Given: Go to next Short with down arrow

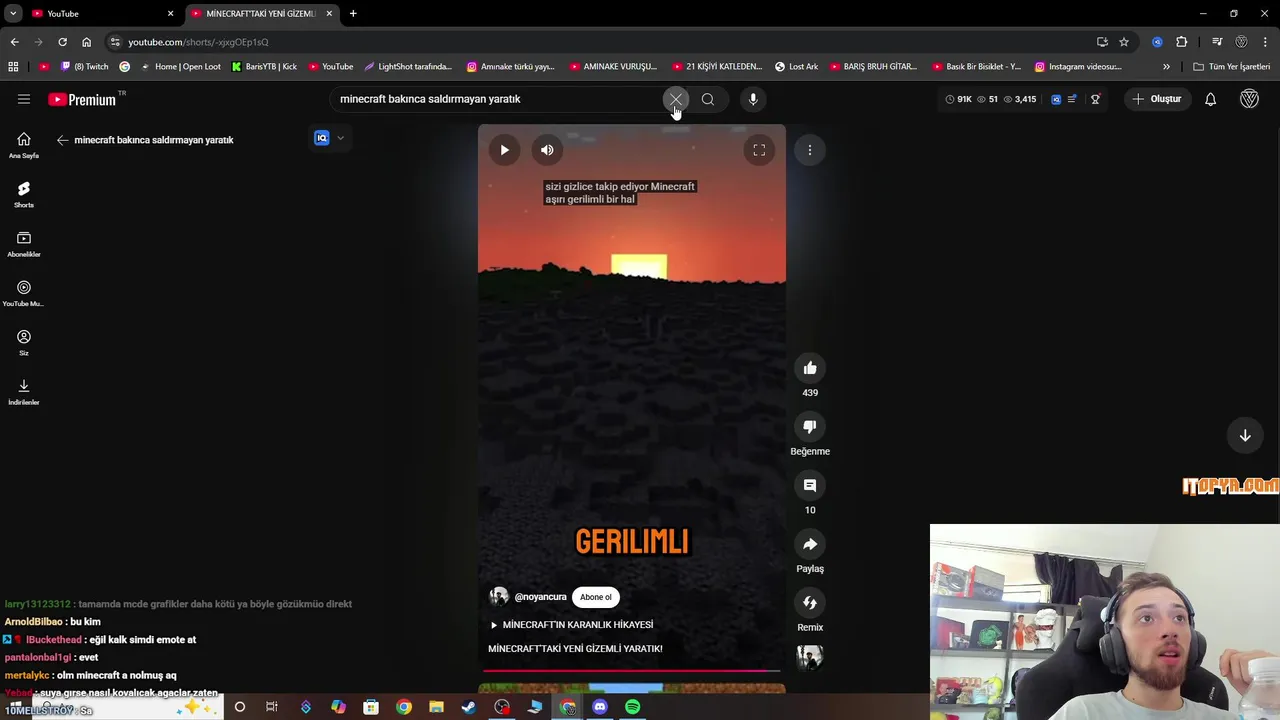Looking at the screenshot, I should point(1245,435).
